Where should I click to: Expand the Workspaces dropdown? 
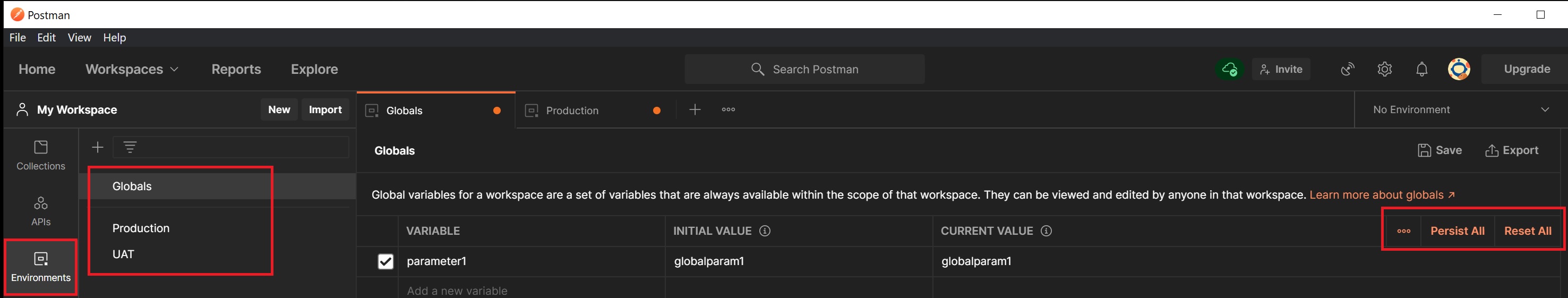click(132, 70)
